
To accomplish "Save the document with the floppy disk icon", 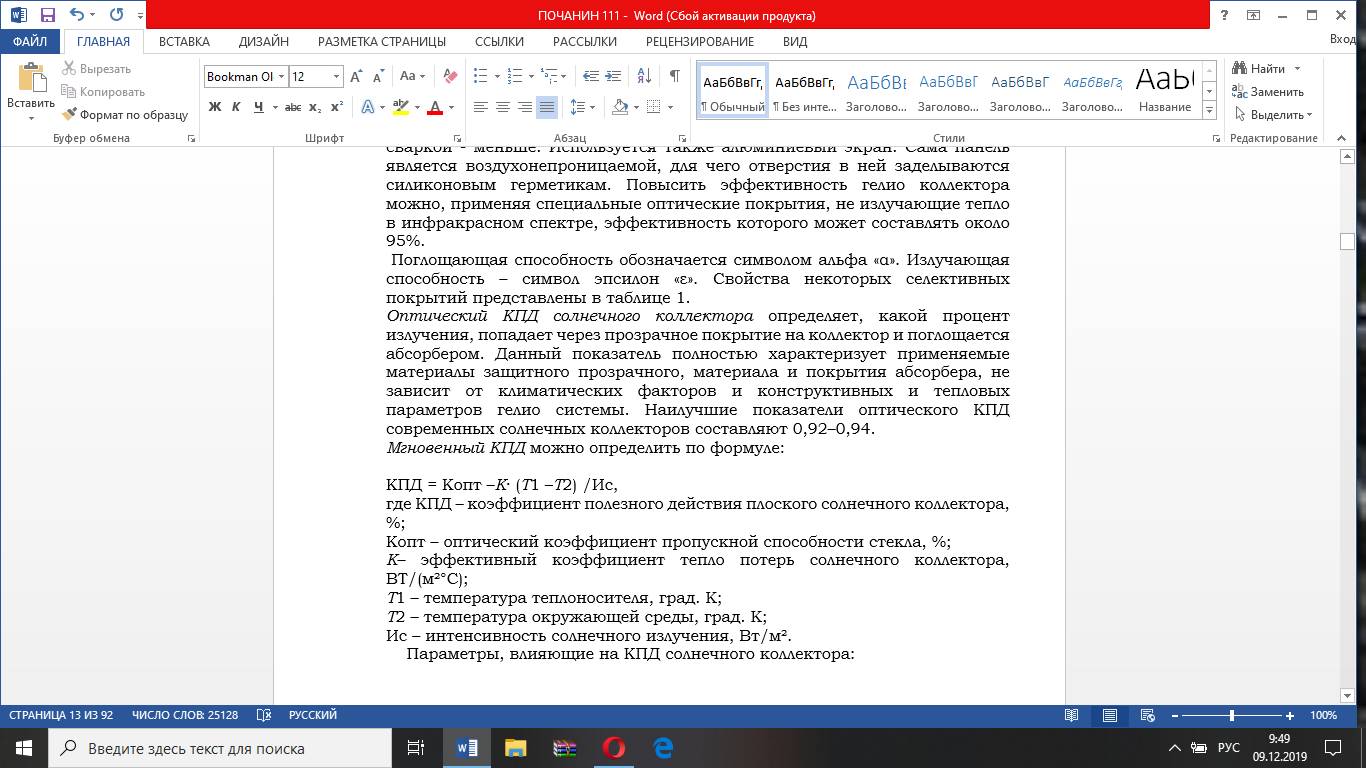I will coord(47,15).
